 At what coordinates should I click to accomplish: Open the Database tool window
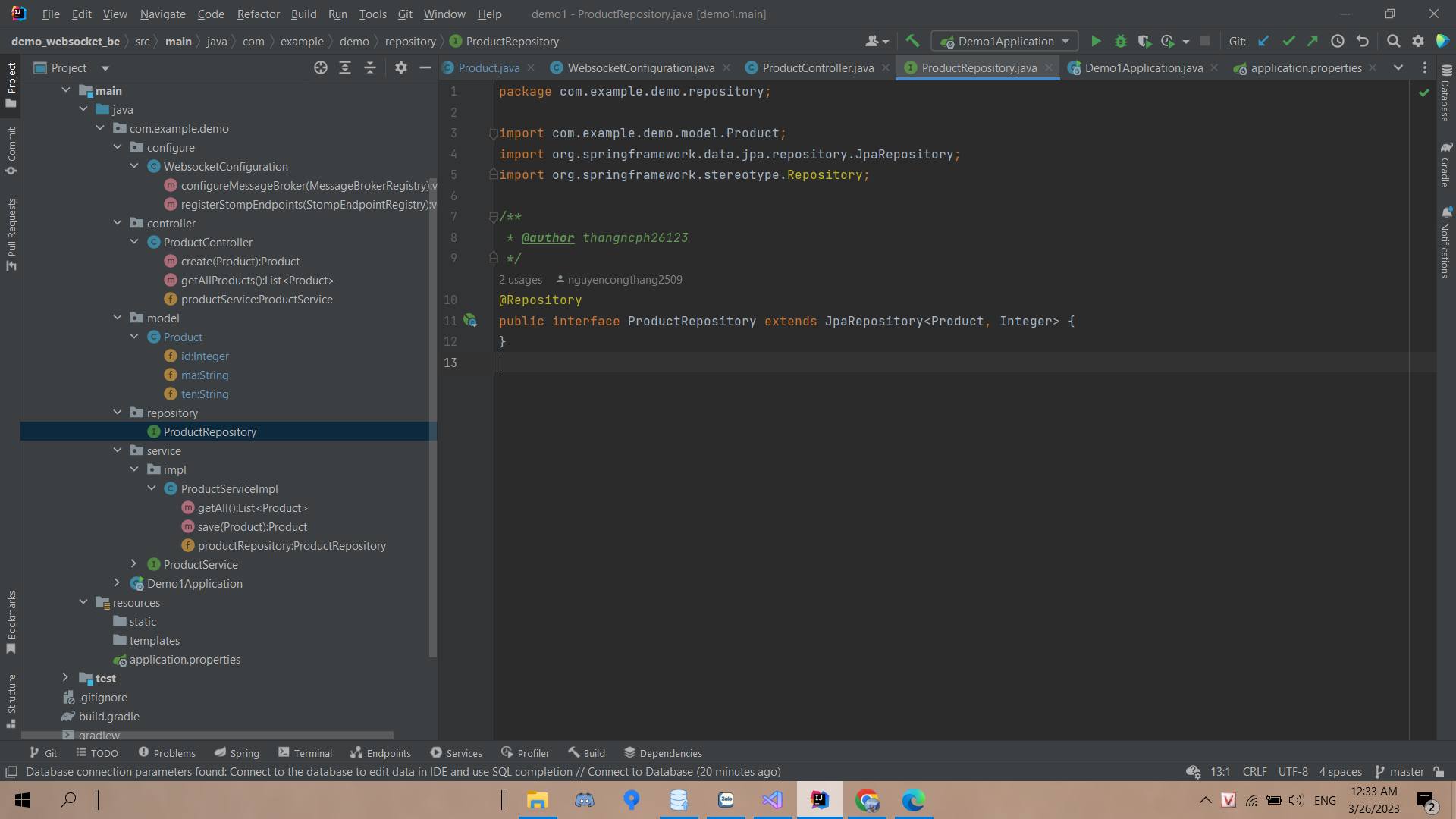[1445, 92]
